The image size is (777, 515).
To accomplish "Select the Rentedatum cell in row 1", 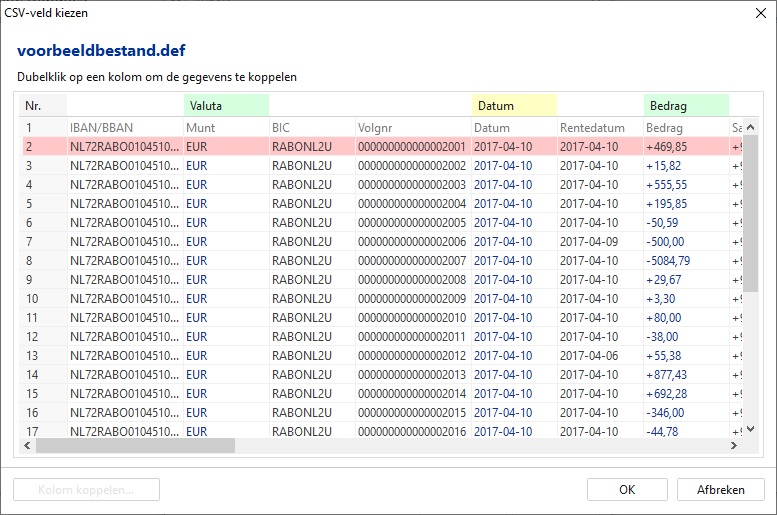I will tap(599, 128).
